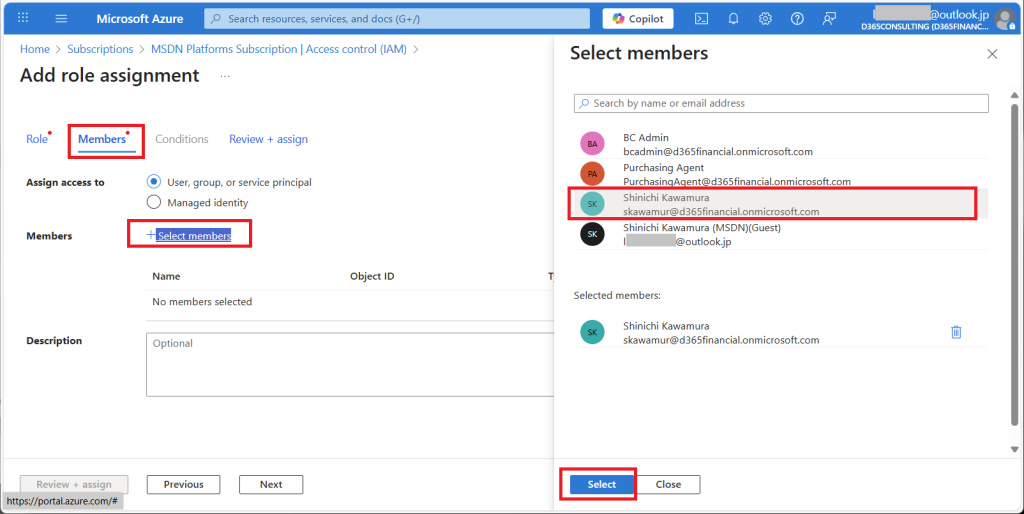Open the Review + assign tab
The width and height of the screenshot is (1024, 514).
[x=268, y=139]
